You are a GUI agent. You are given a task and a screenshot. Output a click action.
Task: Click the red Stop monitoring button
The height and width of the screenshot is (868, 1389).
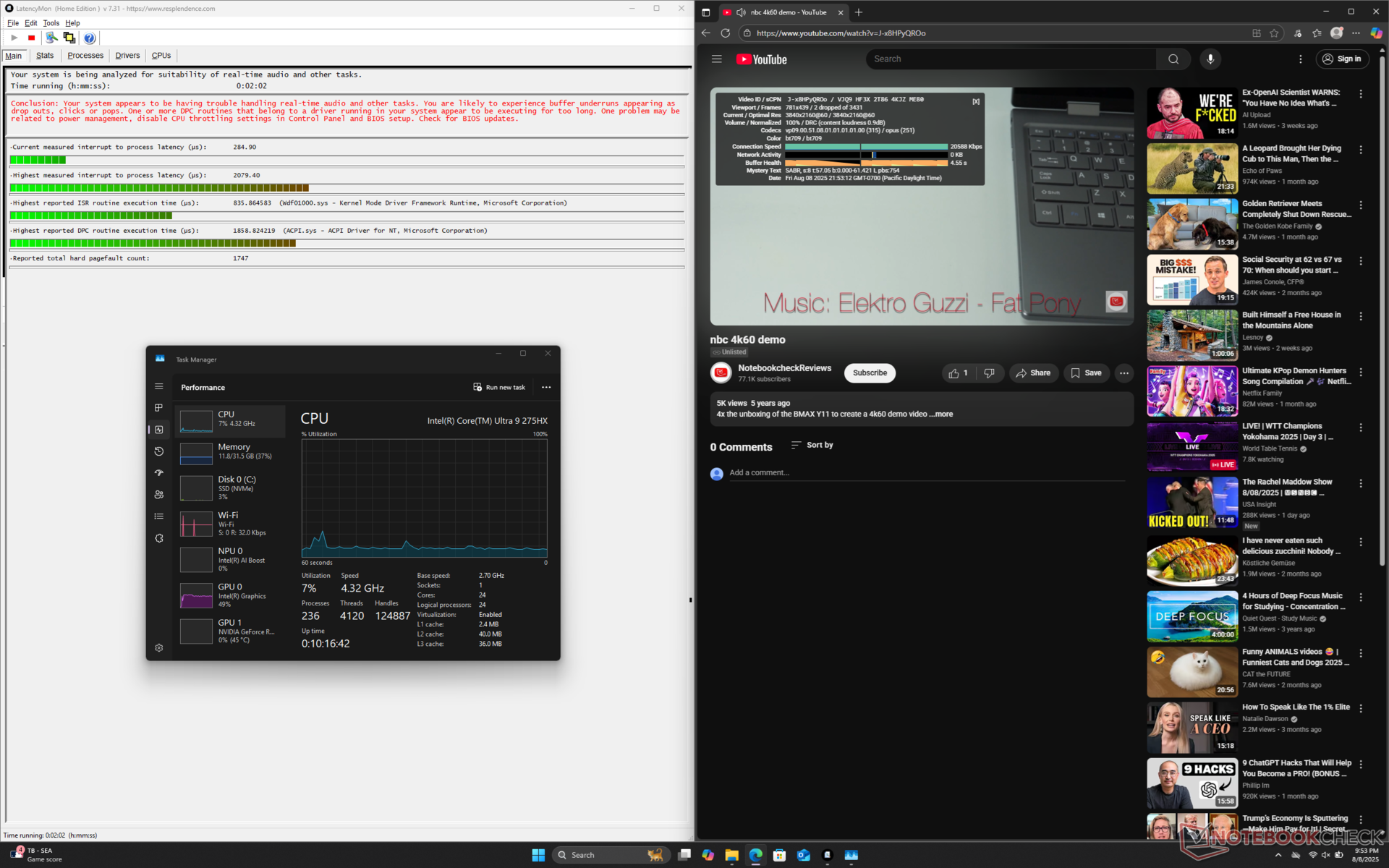tap(31, 38)
